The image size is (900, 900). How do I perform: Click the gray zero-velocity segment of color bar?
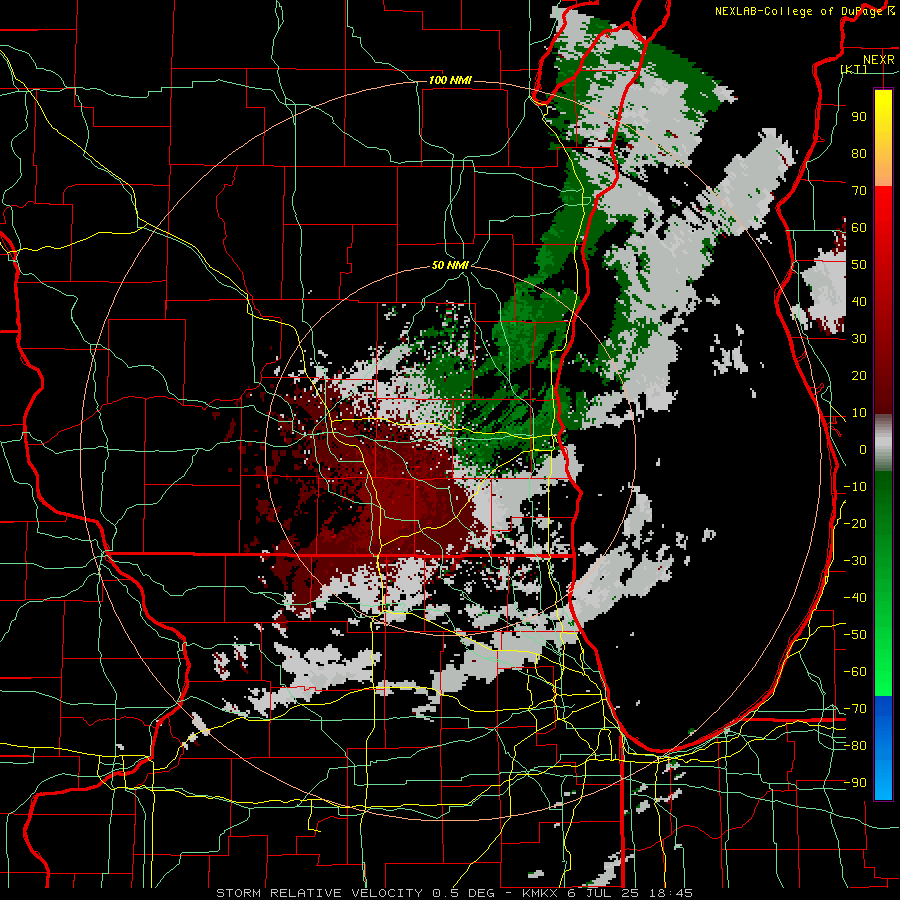point(883,443)
